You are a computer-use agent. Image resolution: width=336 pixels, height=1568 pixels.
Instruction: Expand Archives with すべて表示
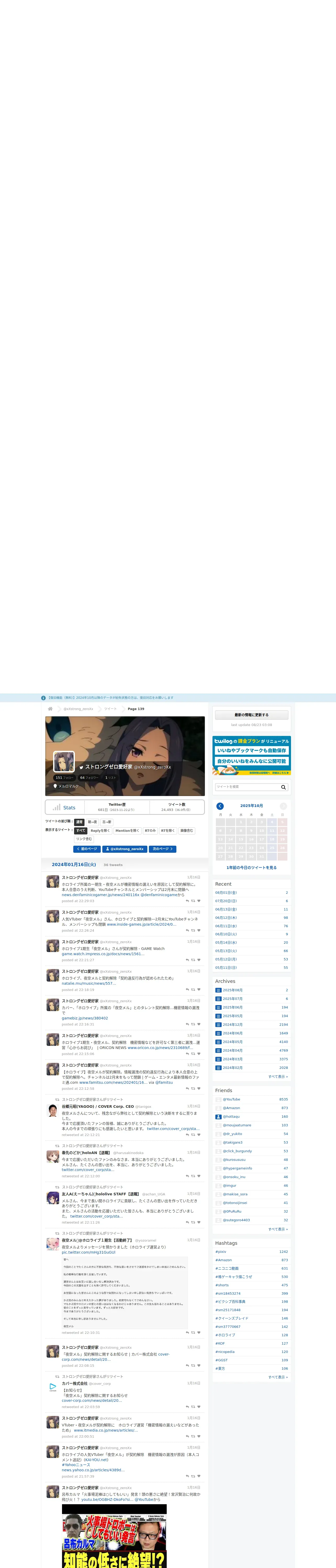click(x=278, y=1077)
